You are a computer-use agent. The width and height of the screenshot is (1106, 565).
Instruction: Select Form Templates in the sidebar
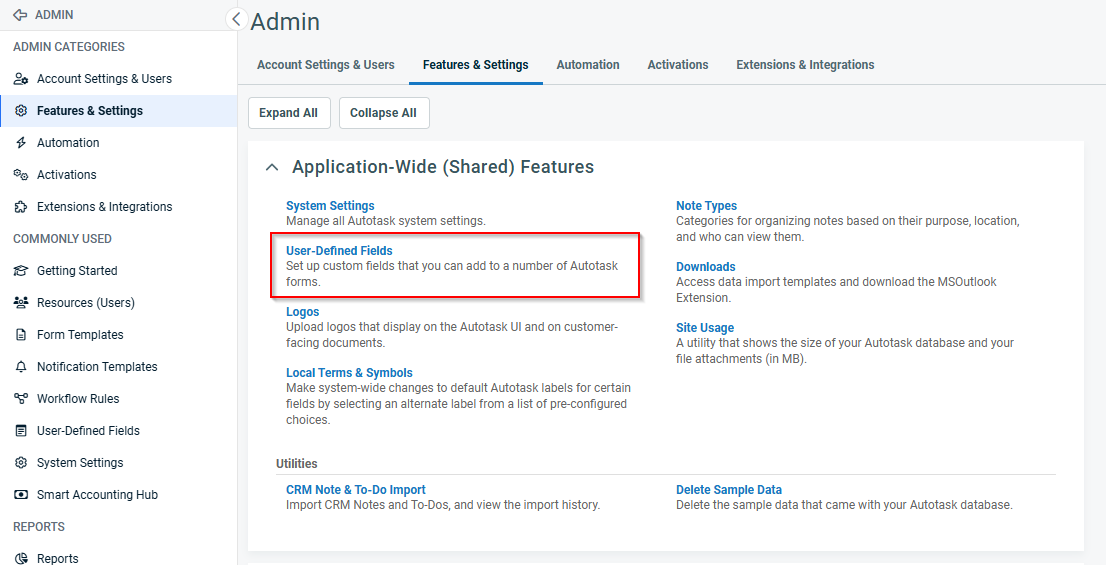click(x=80, y=335)
